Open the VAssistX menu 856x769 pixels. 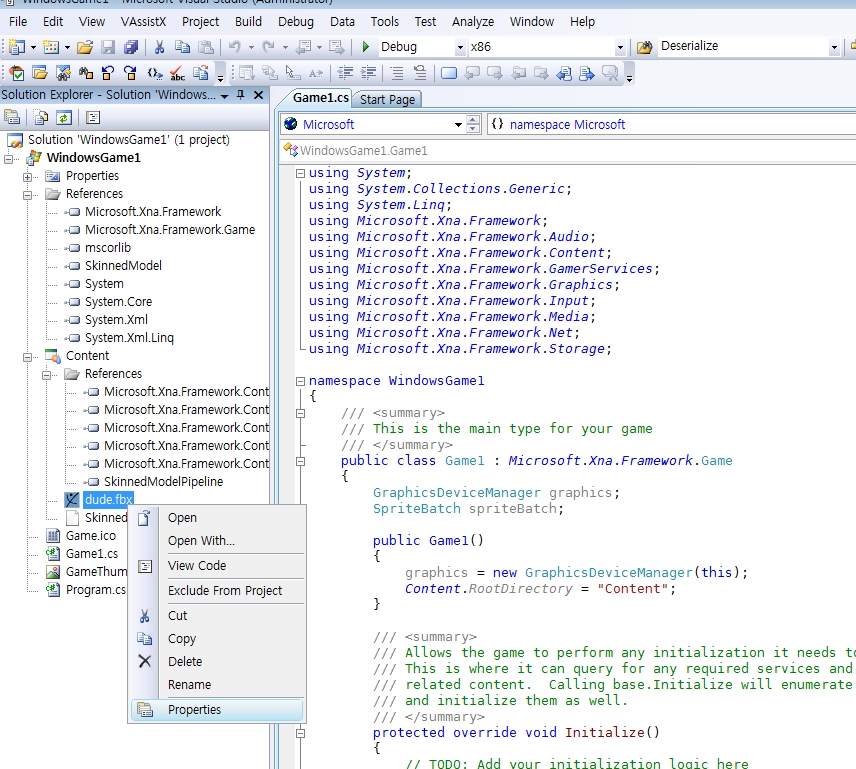(143, 22)
